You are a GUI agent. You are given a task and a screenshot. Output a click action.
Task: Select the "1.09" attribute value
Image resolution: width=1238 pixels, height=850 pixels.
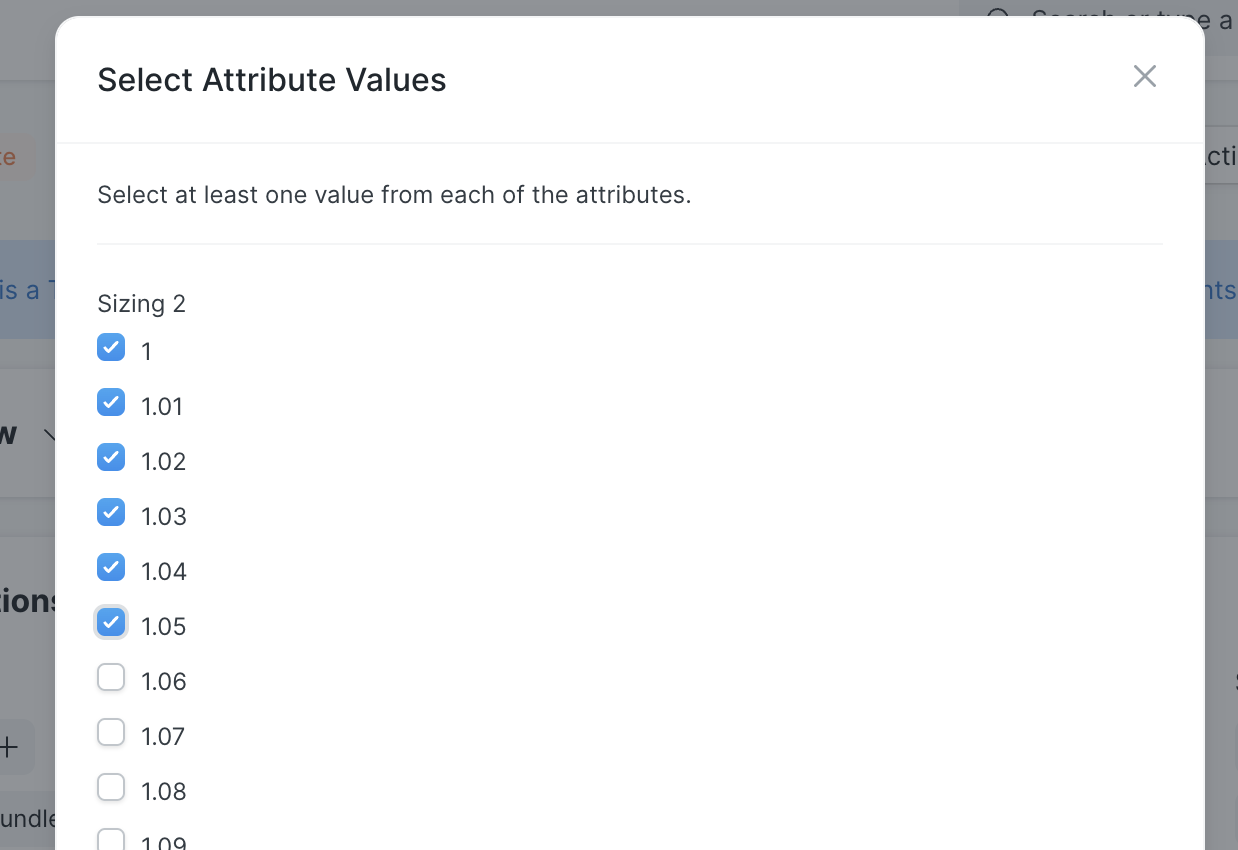tap(111, 840)
